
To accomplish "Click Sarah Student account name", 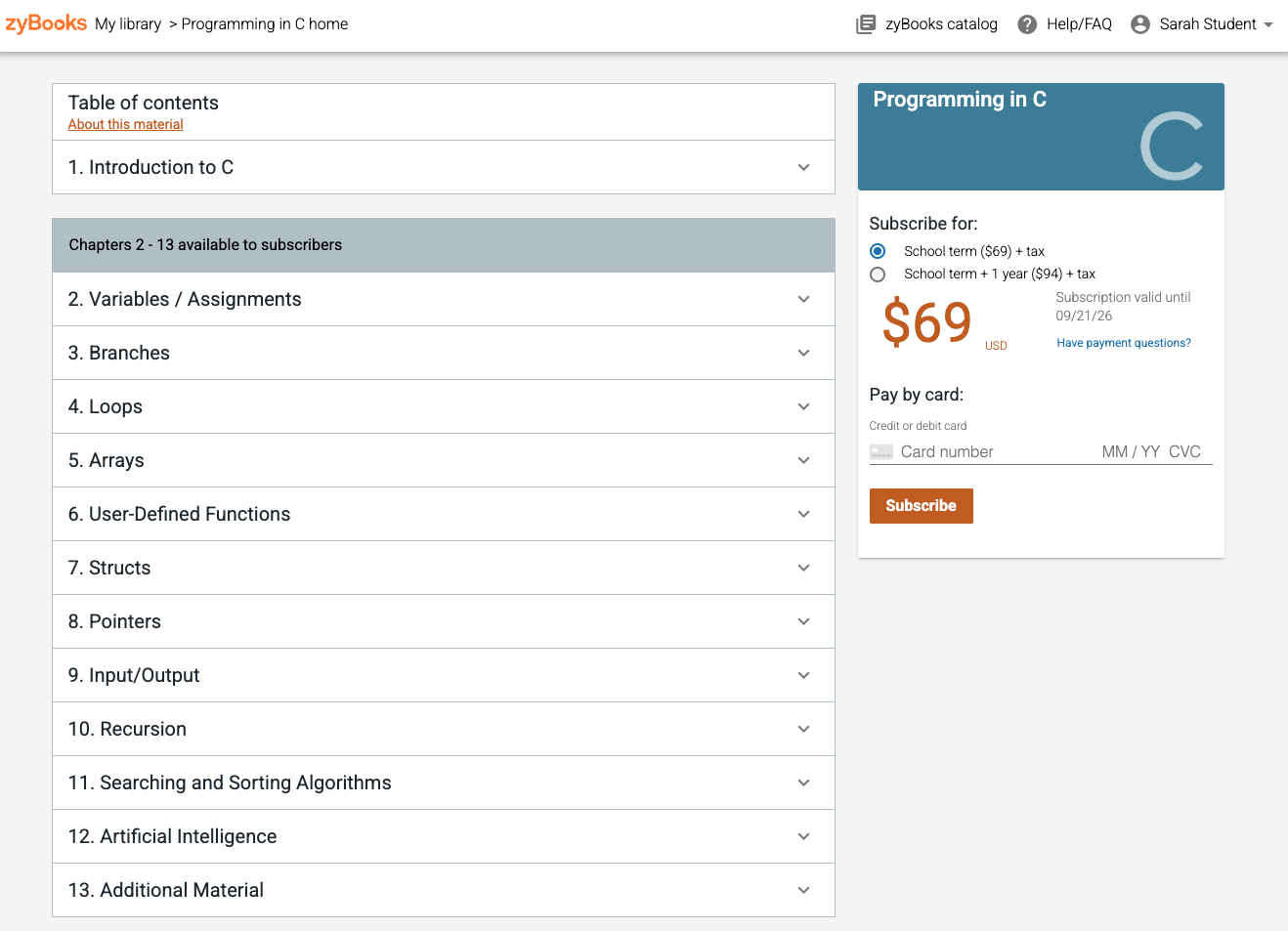I will coord(1208,24).
